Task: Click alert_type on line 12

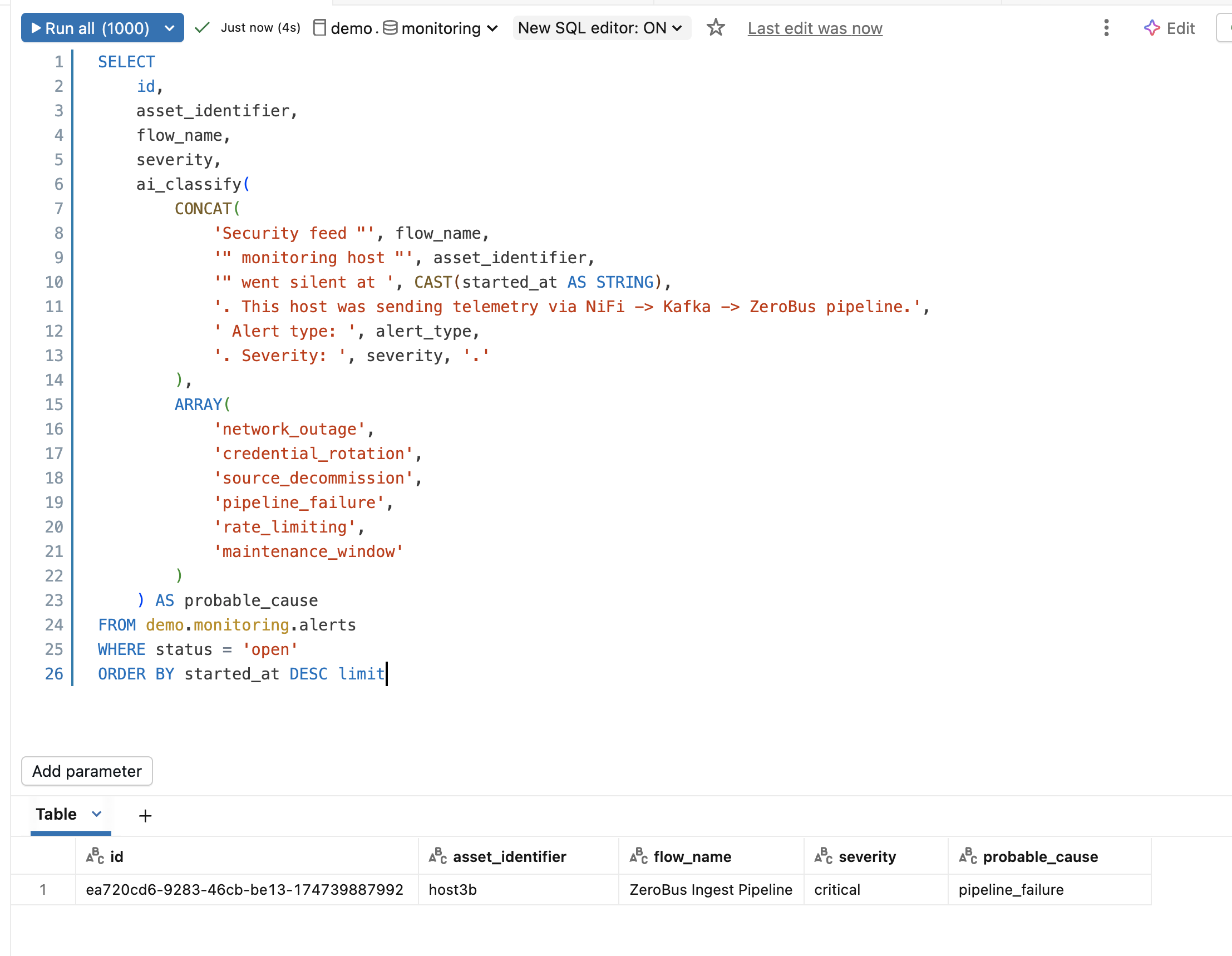Action: tap(423, 331)
